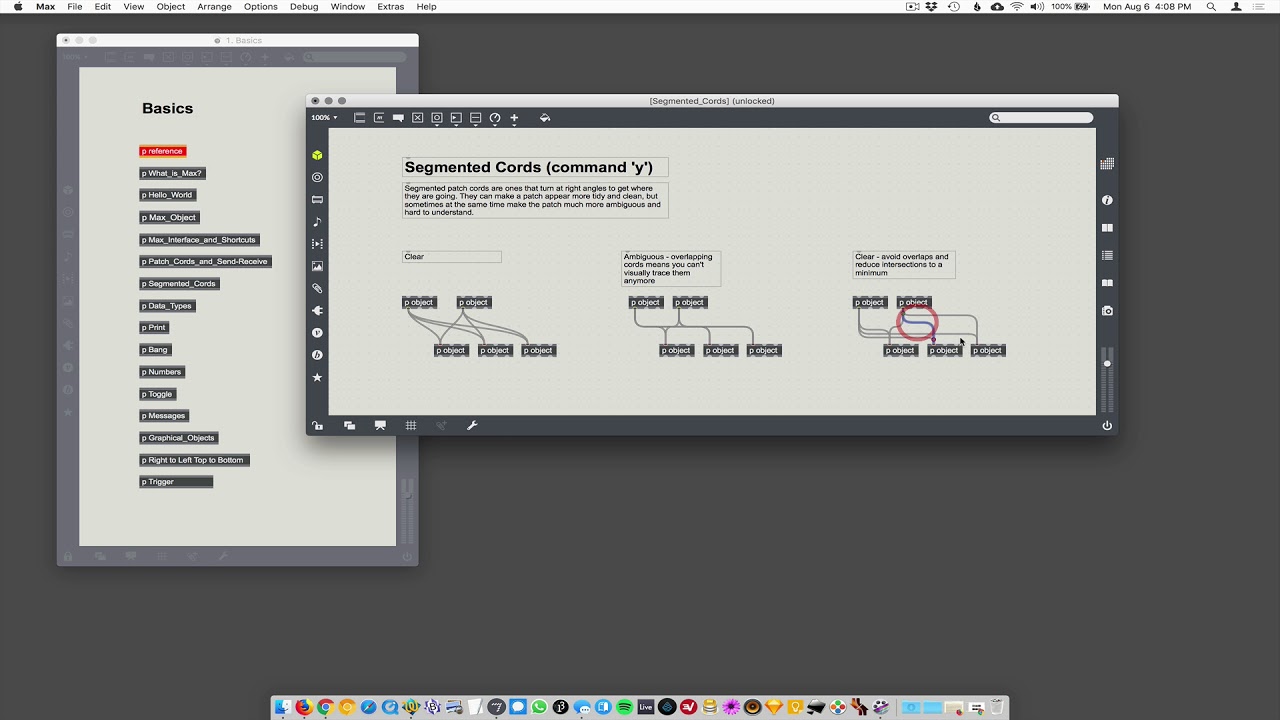Open Spotify from the Dock
Screen dimensions: 1280x720
pyautogui.click(x=625, y=707)
